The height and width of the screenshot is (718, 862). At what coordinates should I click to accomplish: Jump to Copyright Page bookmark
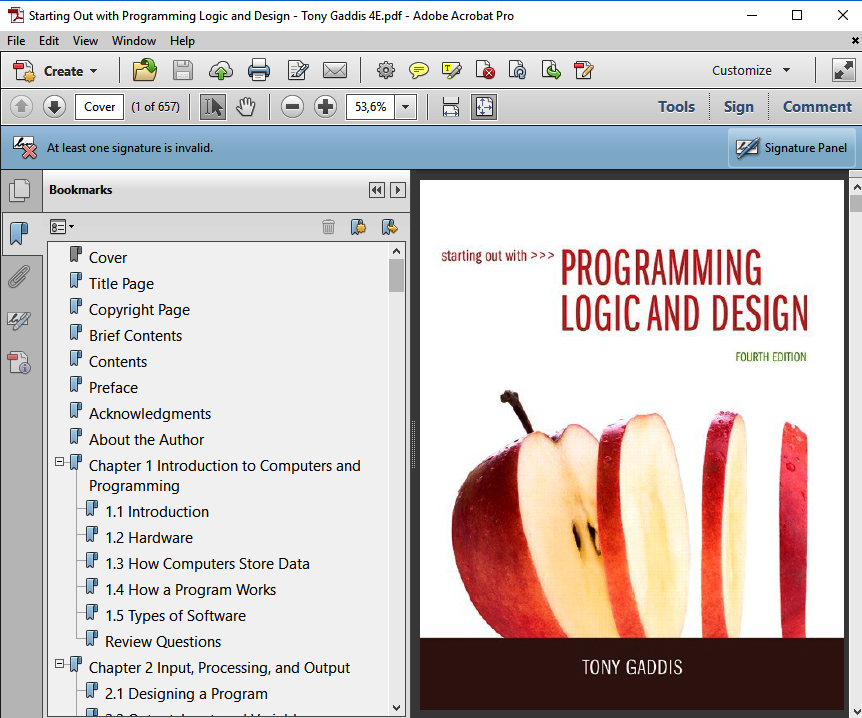point(139,310)
